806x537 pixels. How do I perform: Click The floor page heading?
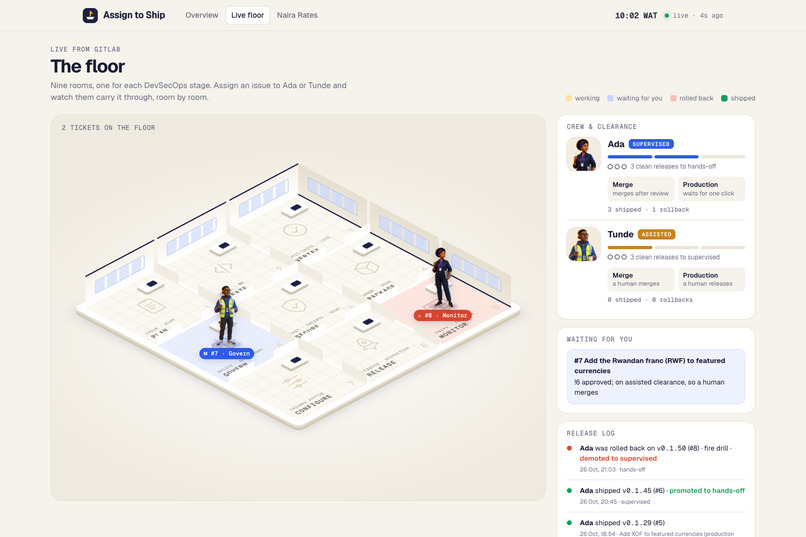point(87,66)
